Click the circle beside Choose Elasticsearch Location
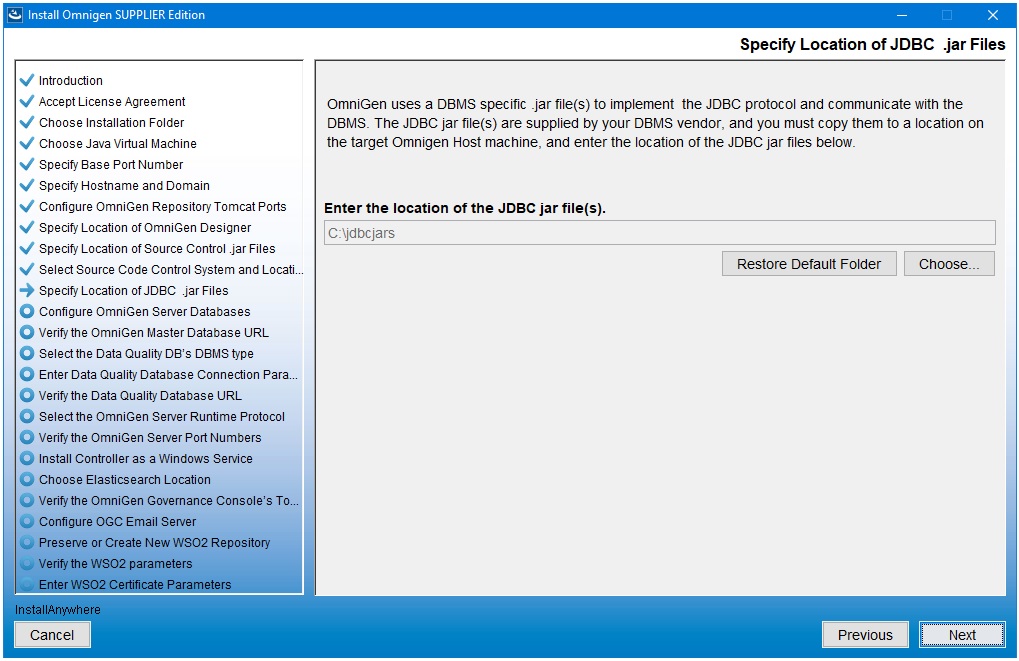Screen dimensions: 1019x661 click(27, 479)
